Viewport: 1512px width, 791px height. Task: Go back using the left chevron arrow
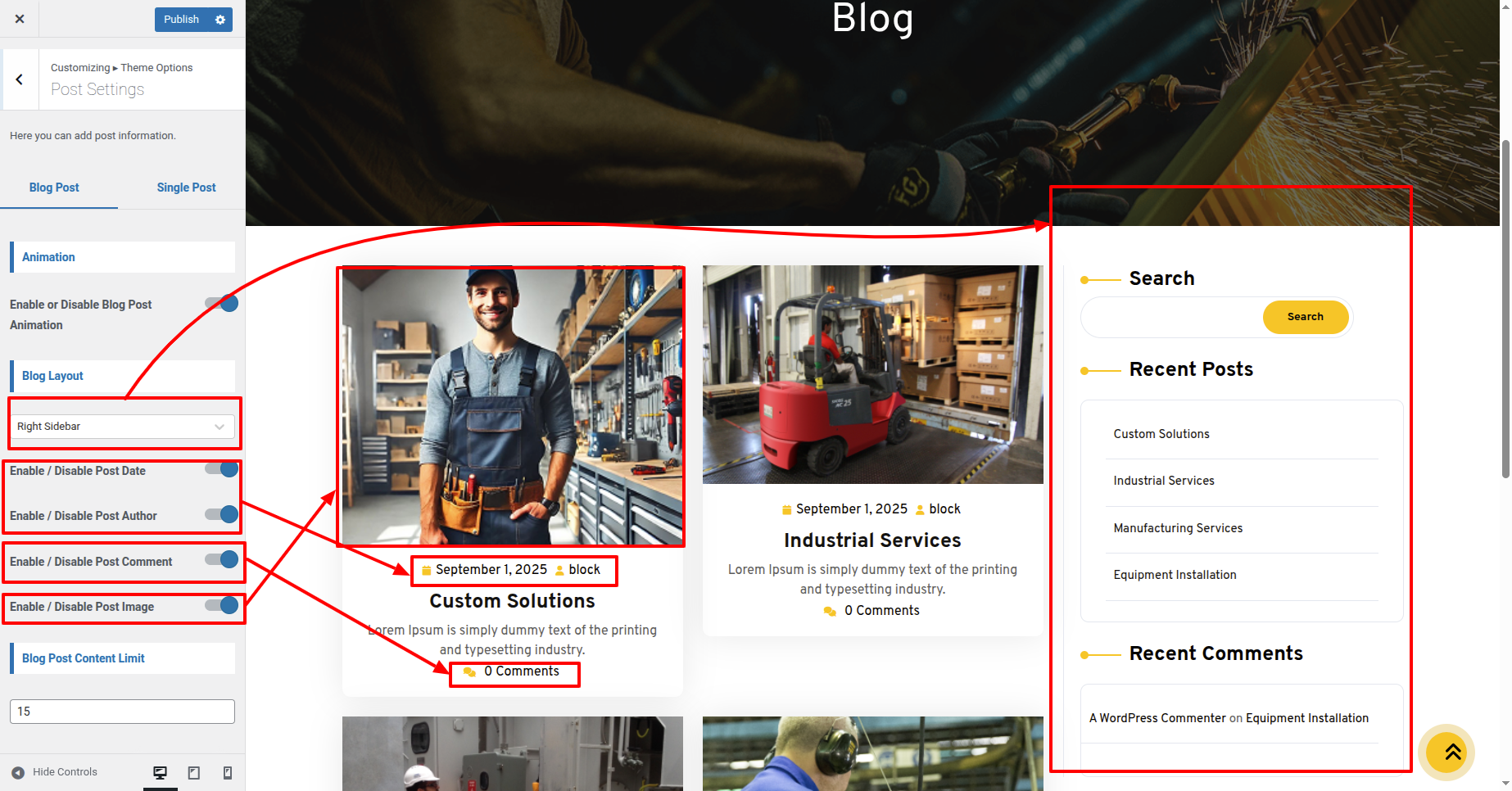(20, 79)
